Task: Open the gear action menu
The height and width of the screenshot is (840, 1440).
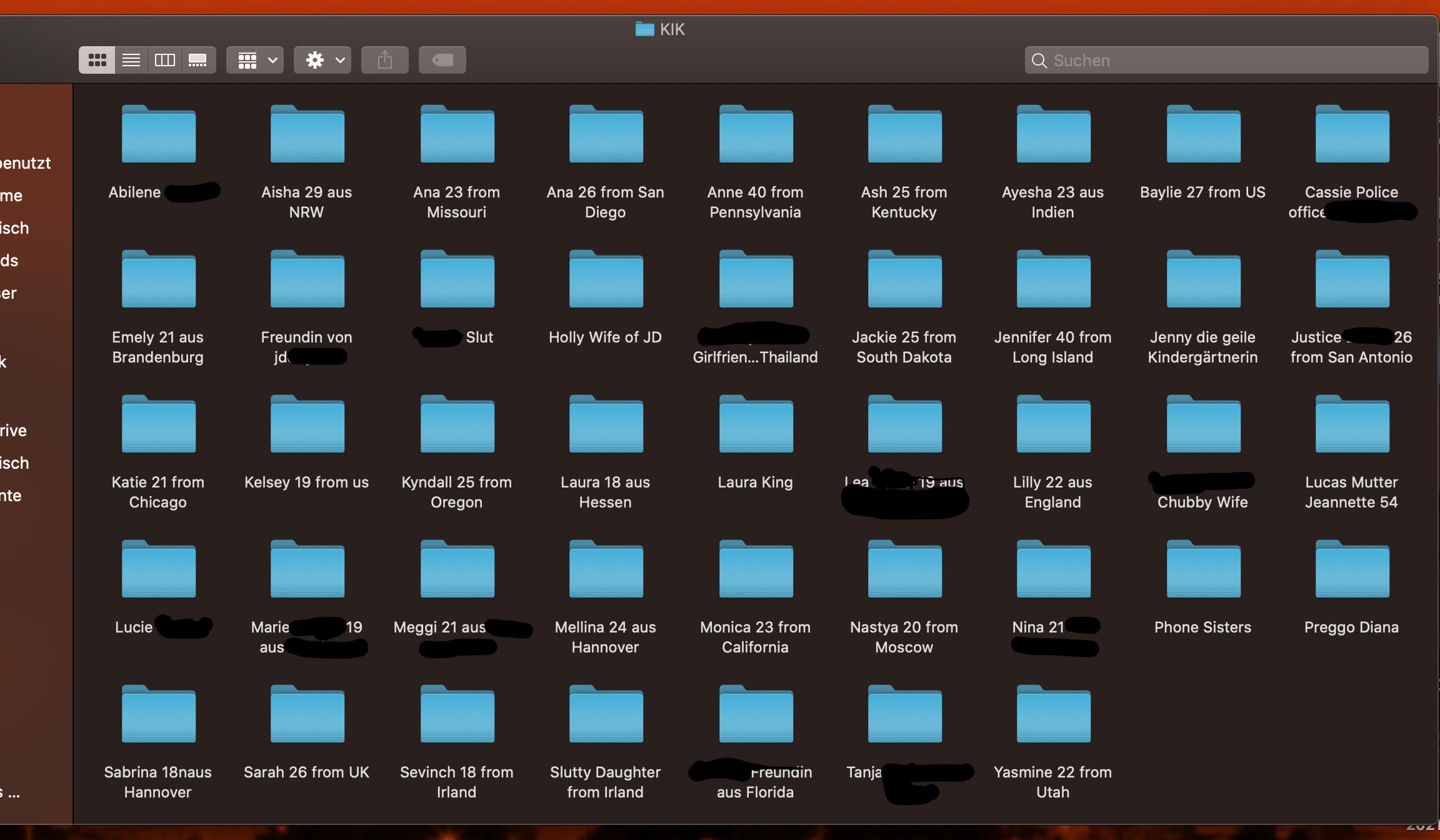Action: click(322, 60)
